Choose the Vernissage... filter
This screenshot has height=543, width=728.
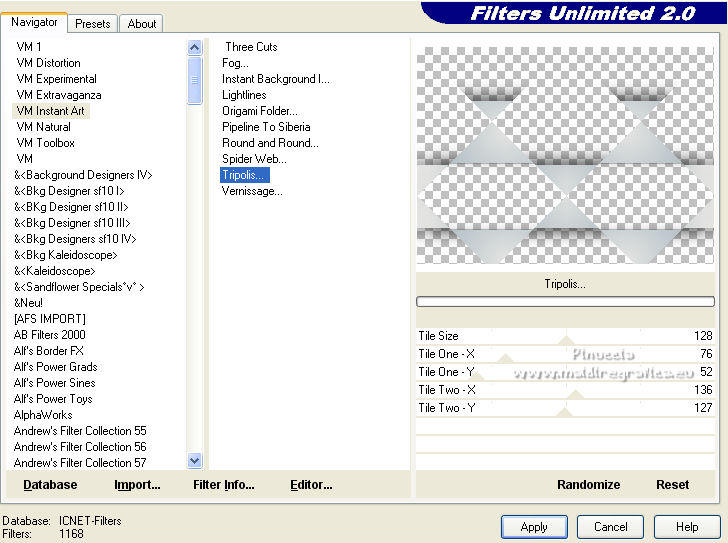pyautogui.click(x=252, y=191)
